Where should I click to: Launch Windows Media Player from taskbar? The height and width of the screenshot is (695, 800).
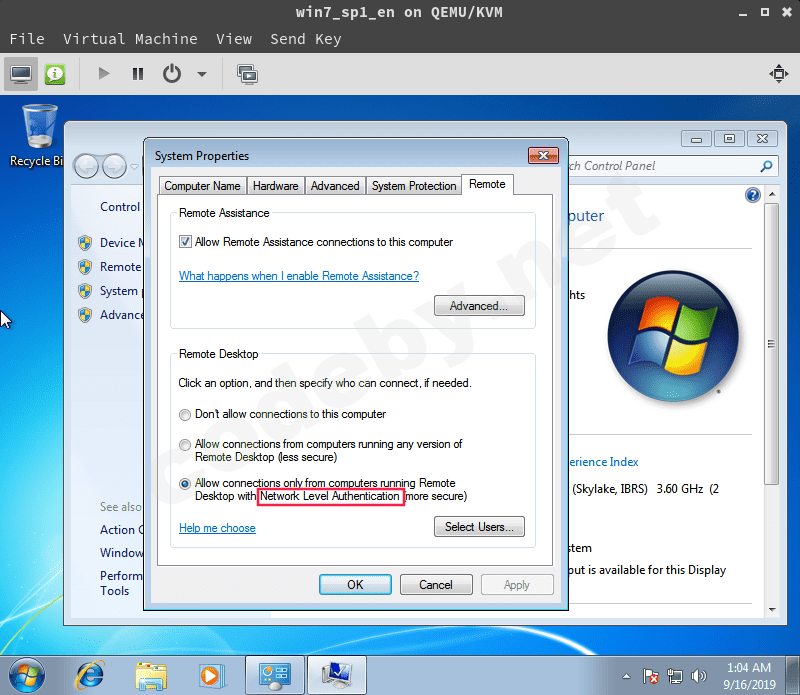pos(211,676)
